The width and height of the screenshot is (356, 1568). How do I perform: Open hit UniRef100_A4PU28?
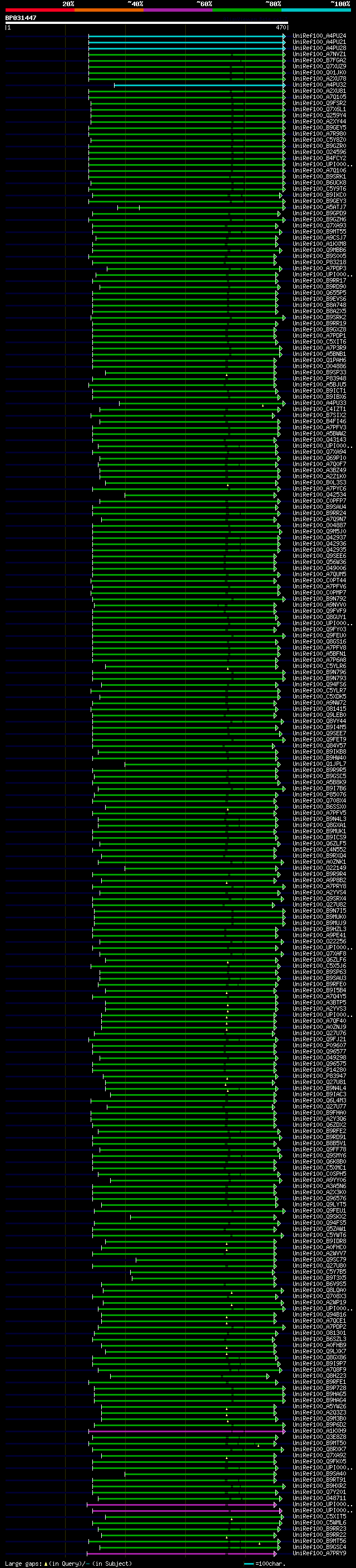(319, 48)
